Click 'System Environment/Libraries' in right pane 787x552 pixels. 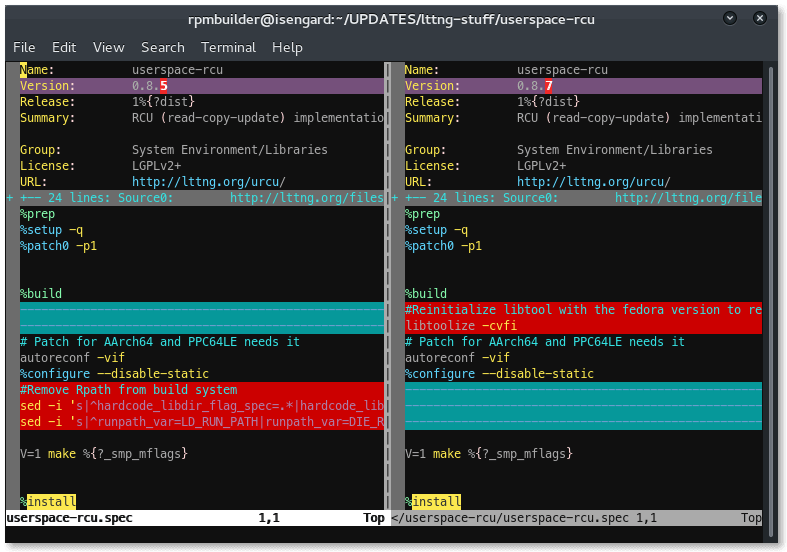coord(615,150)
